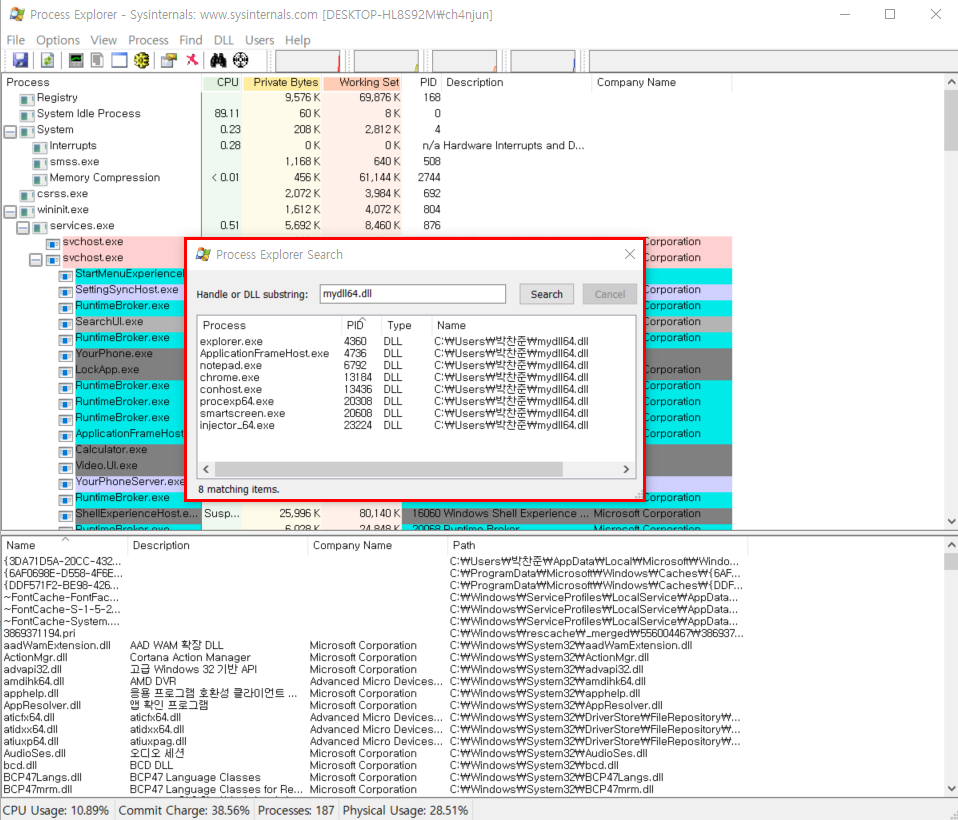
Task: Click the Search dialog title icon
Action: pos(203,254)
